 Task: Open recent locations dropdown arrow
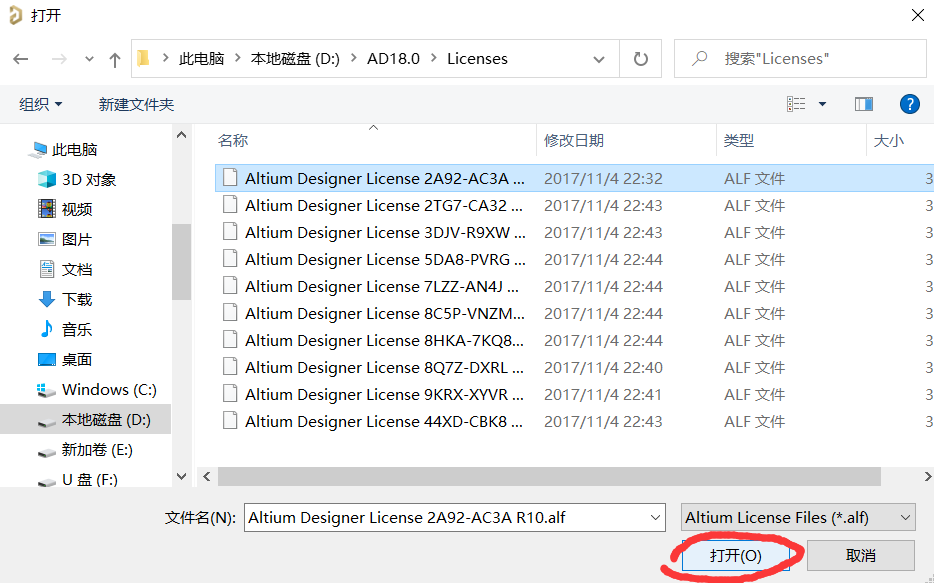(x=89, y=59)
